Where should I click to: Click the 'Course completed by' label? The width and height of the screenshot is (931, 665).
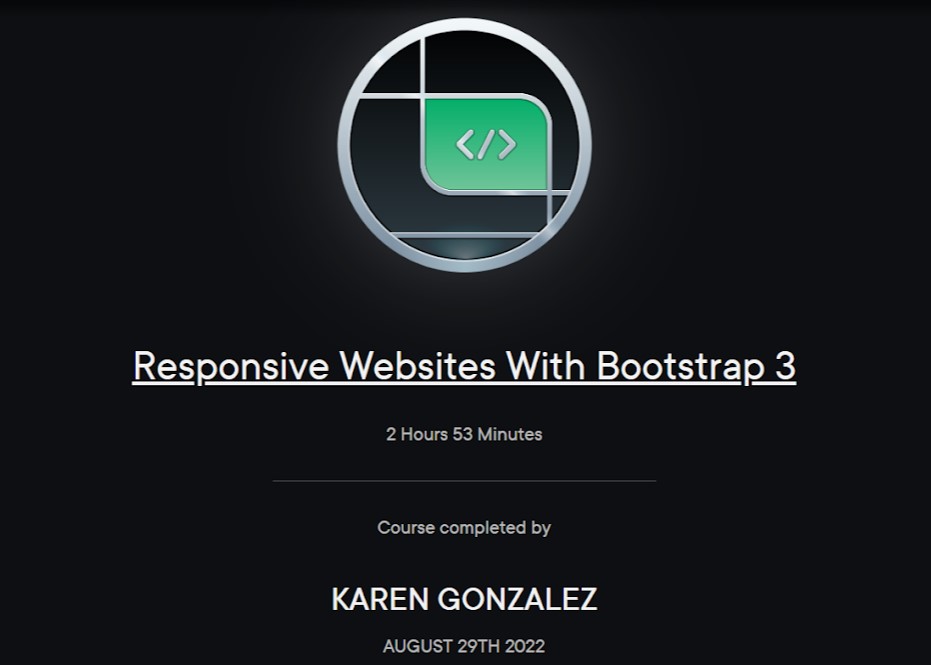464,528
